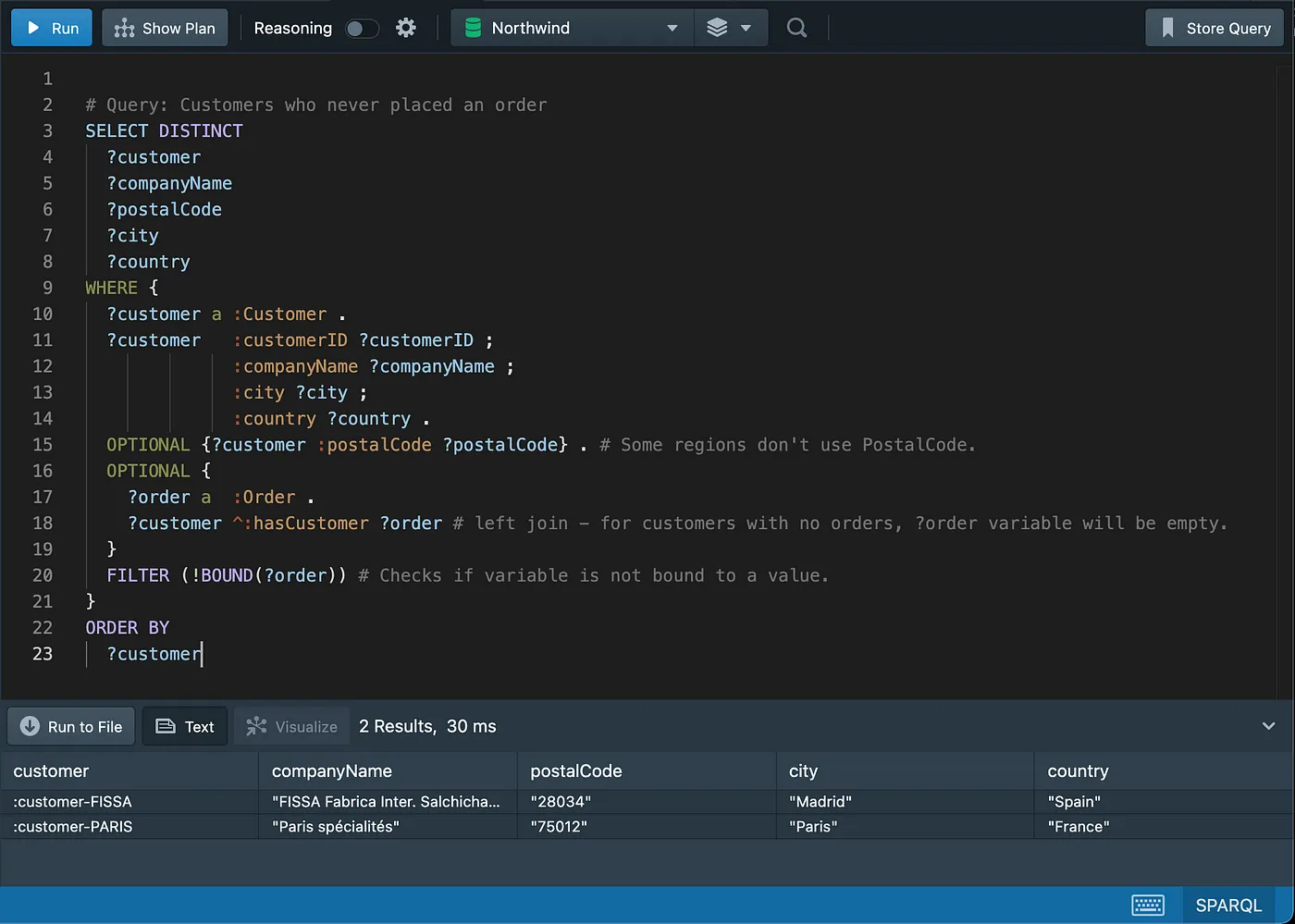Click the Visualize graph icon
Image resolution: width=1295 pixels, height=924 pixels.
coord(256,726)
